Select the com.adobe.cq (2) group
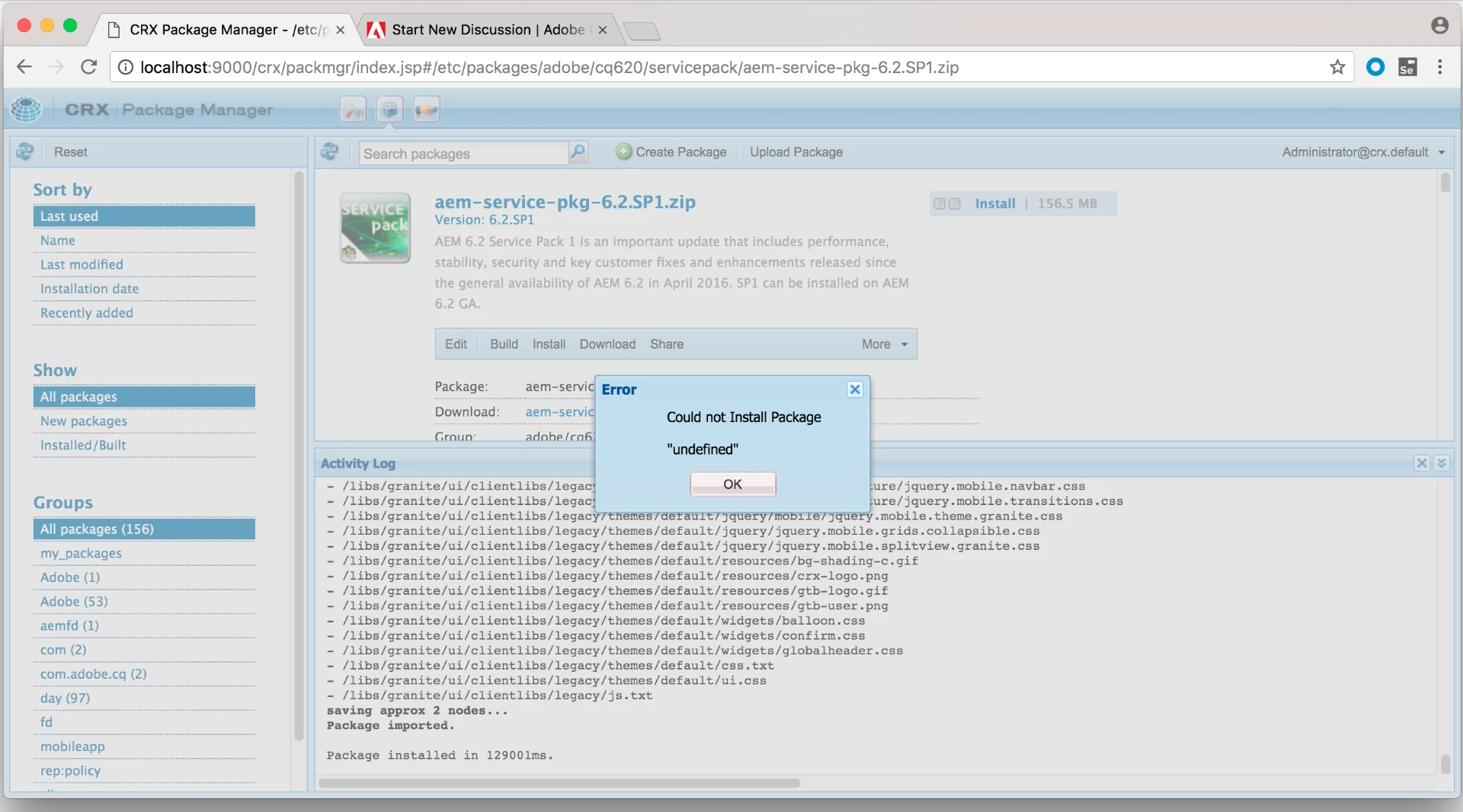This screenshot has width=1463, height=812. (144, 674)
